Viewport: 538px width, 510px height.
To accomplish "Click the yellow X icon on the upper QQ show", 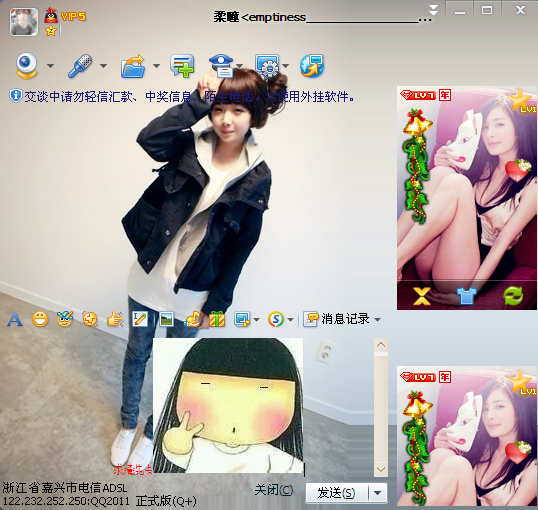I will [422, 296].
